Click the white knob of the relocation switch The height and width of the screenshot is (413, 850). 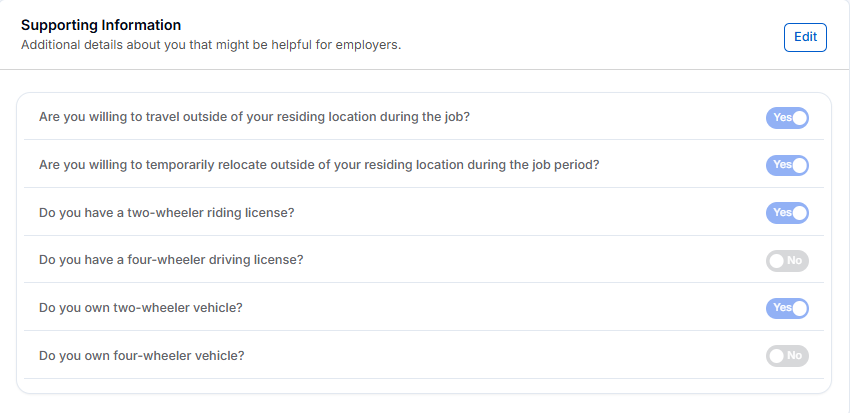pyautogui.click(x=799, y=165)
